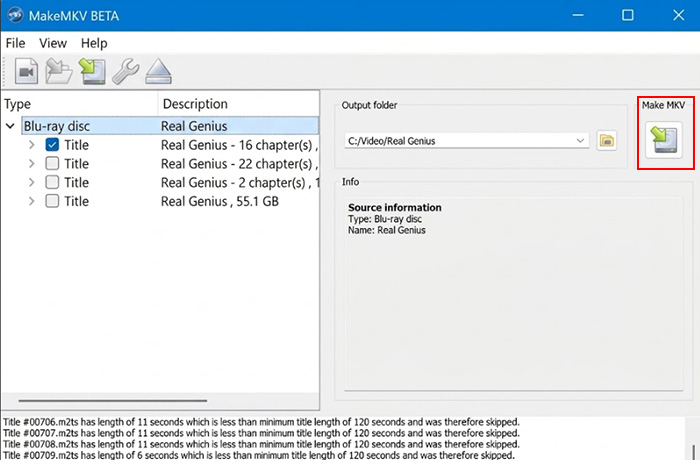Maximize the MakeMKV window

628,15
